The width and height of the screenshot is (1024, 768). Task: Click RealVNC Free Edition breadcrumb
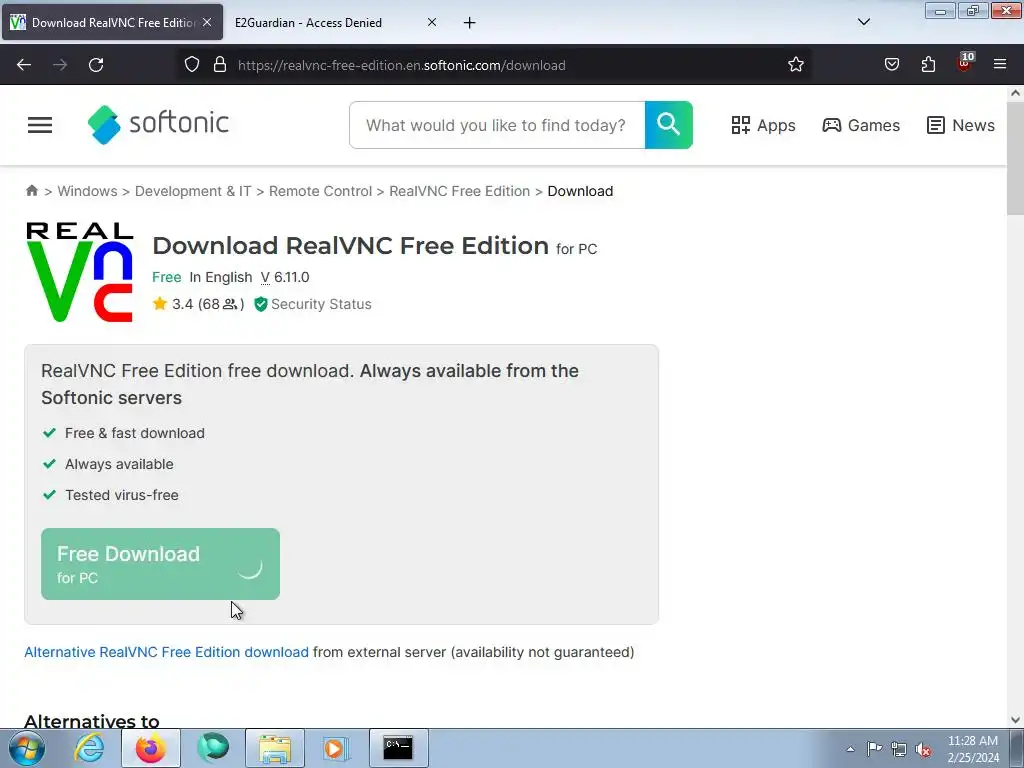pos(460,191)
